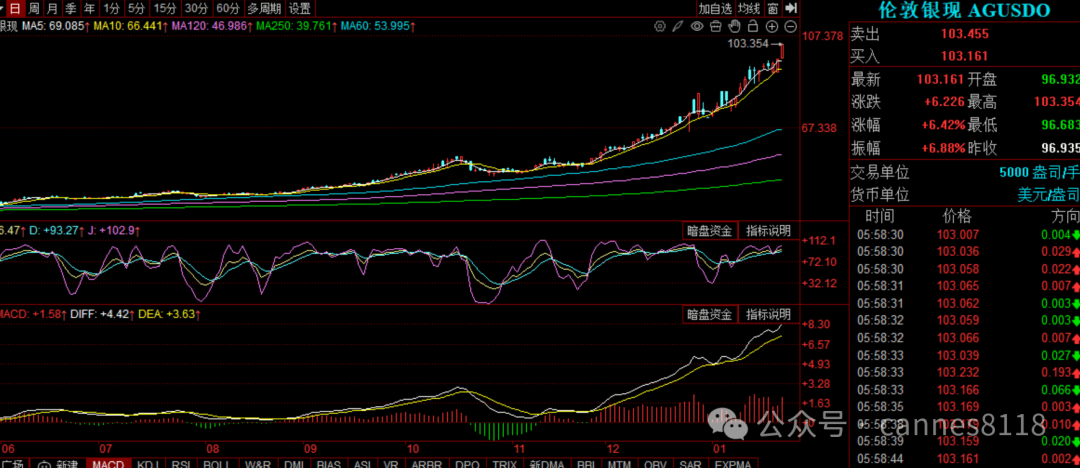Switch to the KDJ indicator tab
This screenshot has height=468, width=1080.
pos(146,463)
